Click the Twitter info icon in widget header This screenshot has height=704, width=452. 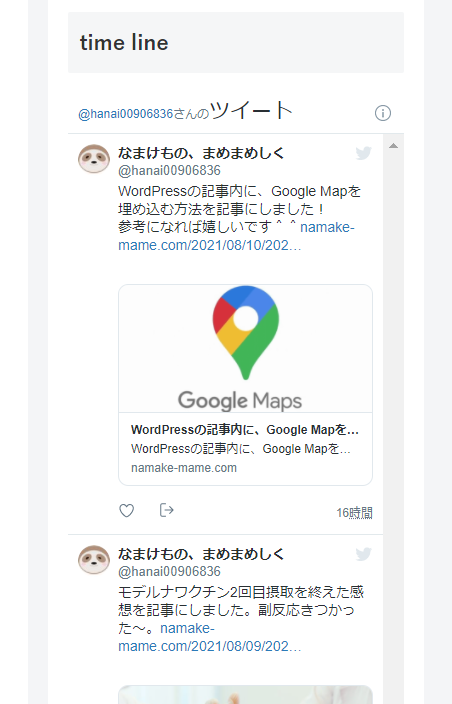pos(382,113)
